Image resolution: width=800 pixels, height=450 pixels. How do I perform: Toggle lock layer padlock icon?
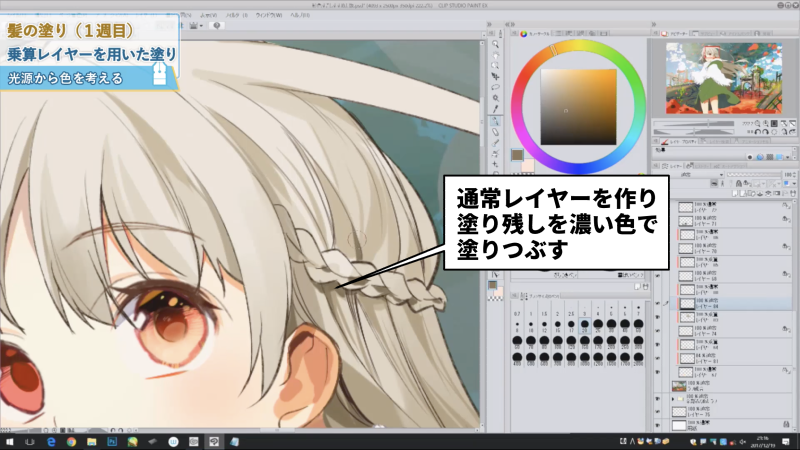click(738, 183)
